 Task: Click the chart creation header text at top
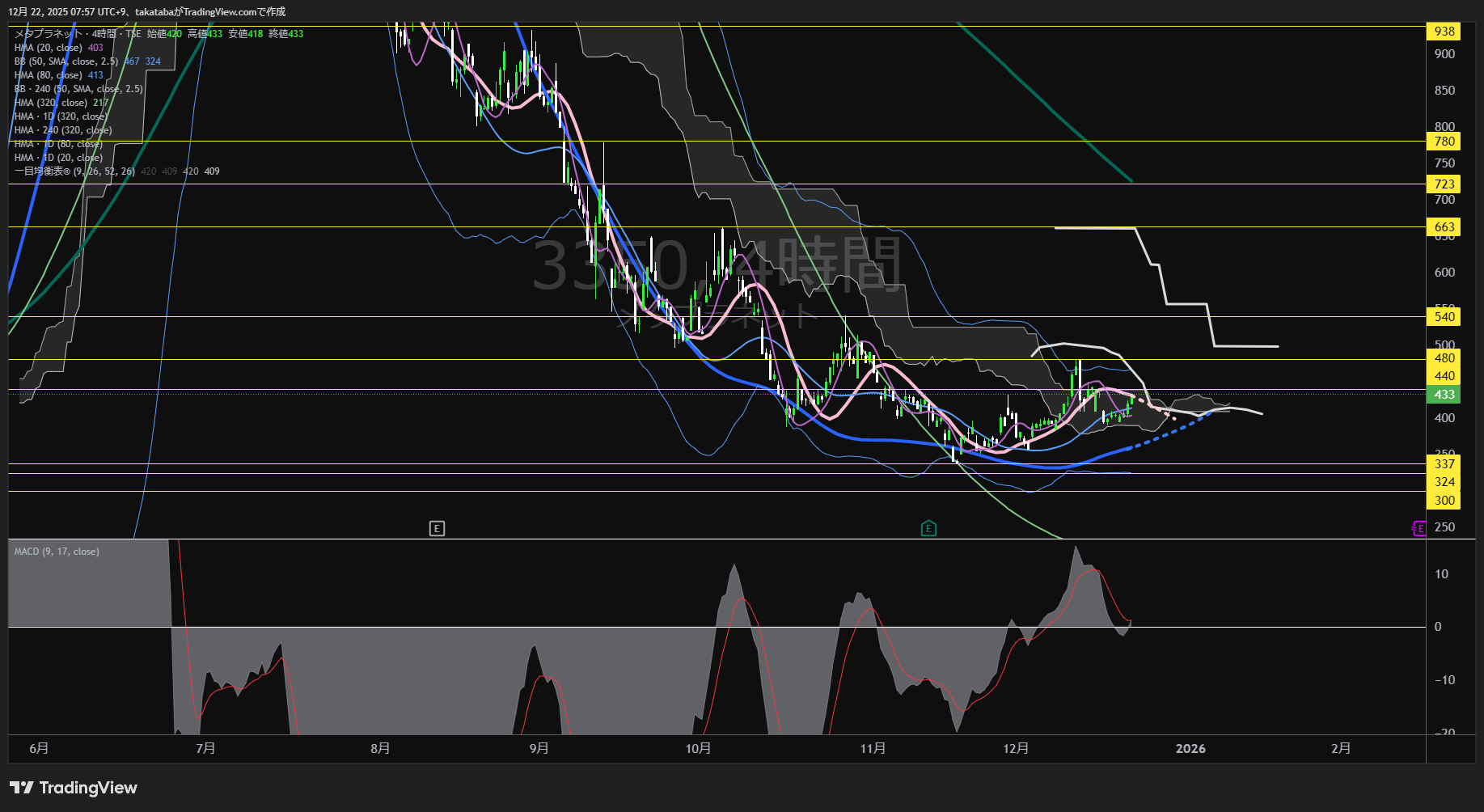147,12
